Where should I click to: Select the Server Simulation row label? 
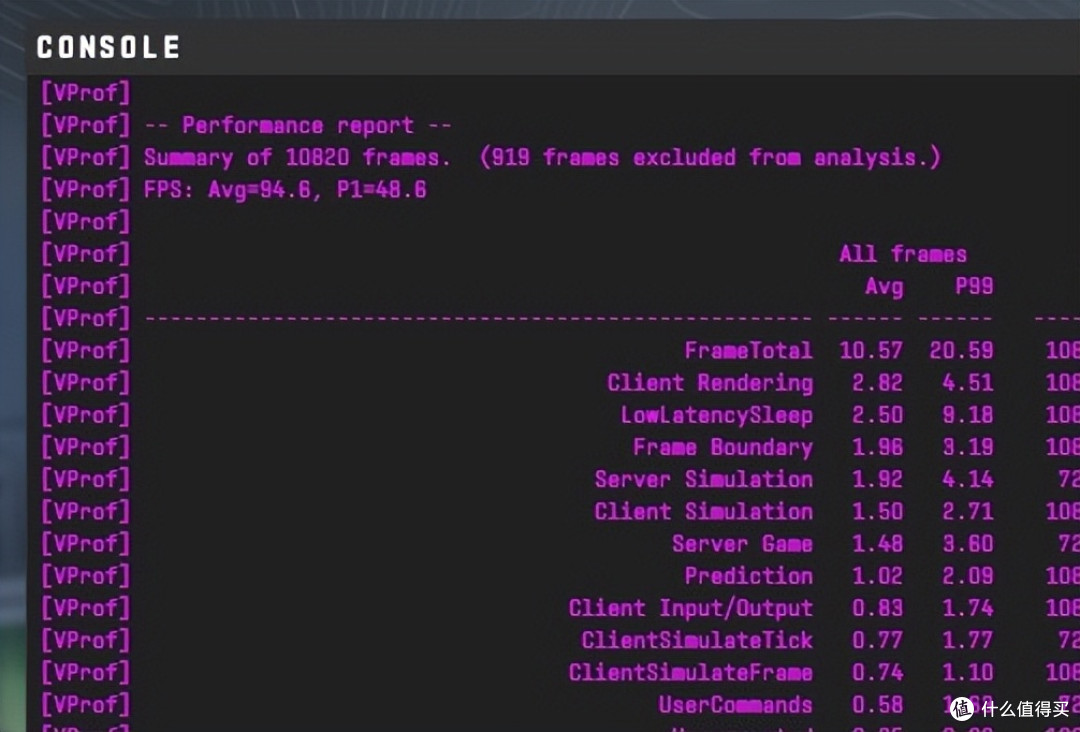coord(703,479)
